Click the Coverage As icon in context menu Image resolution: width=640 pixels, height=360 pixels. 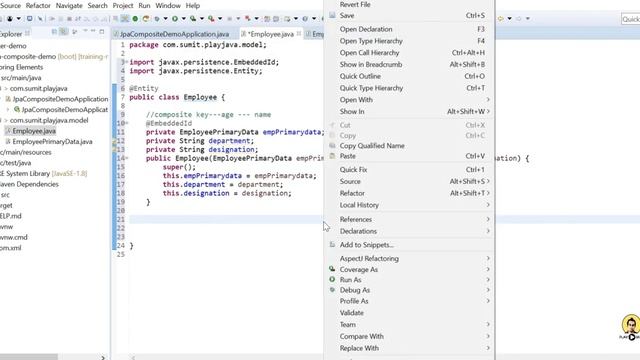click(x=332, y=269)
